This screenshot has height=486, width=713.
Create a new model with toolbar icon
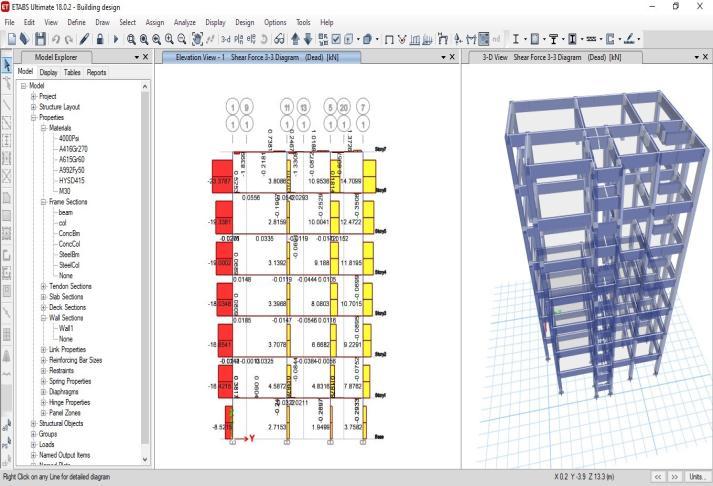12,39
